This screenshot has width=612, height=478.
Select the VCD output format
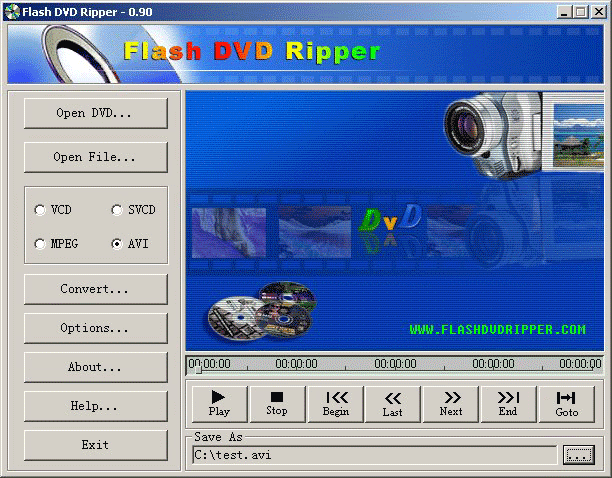(x=40, y=210)
